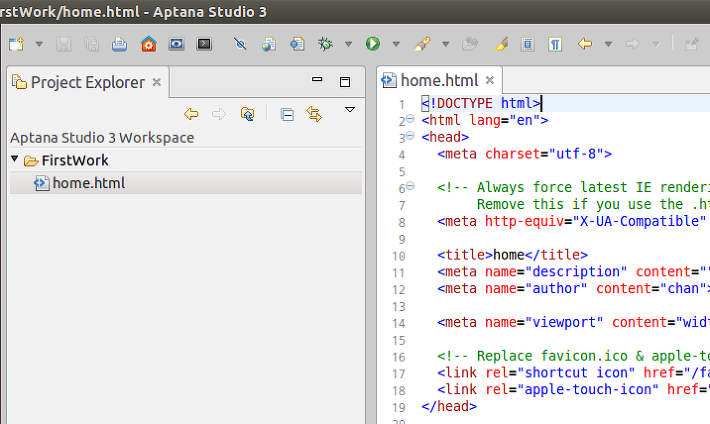The image size is (710, 424).
Task: Close the home.html editor tab
Action: 489,80
